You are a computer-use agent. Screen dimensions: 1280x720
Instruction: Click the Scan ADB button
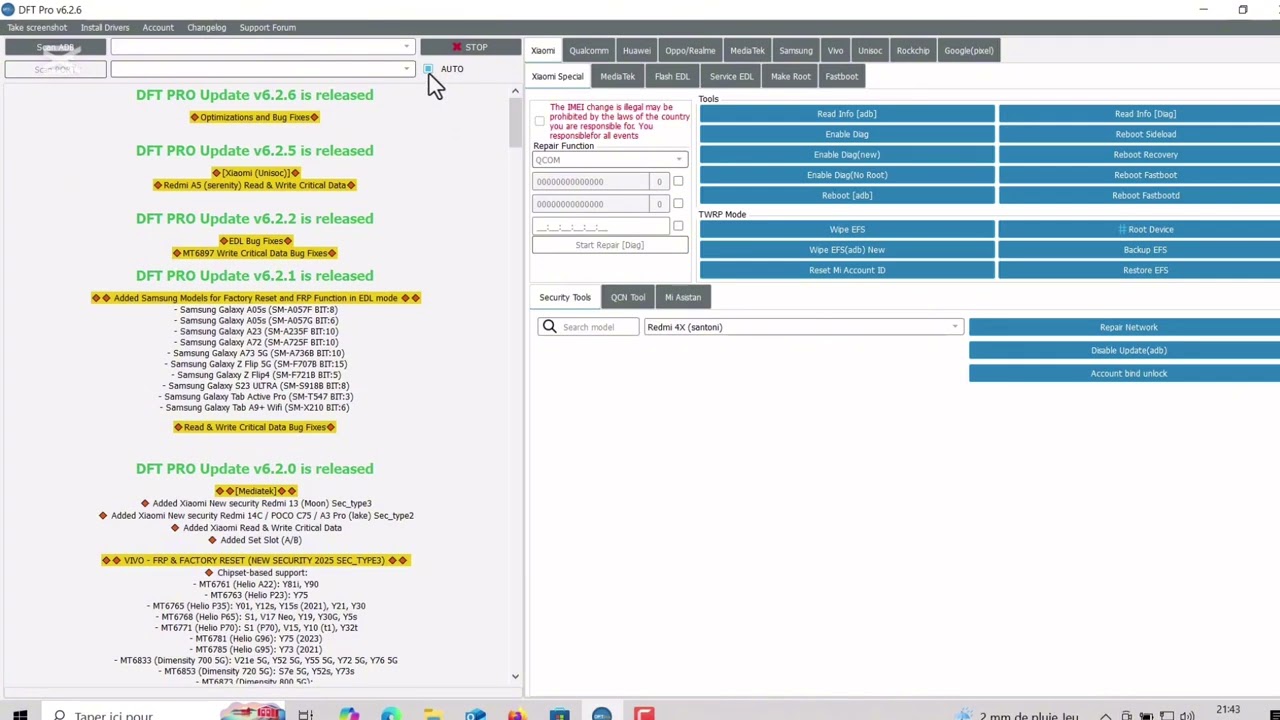click(x=55, y=47)
